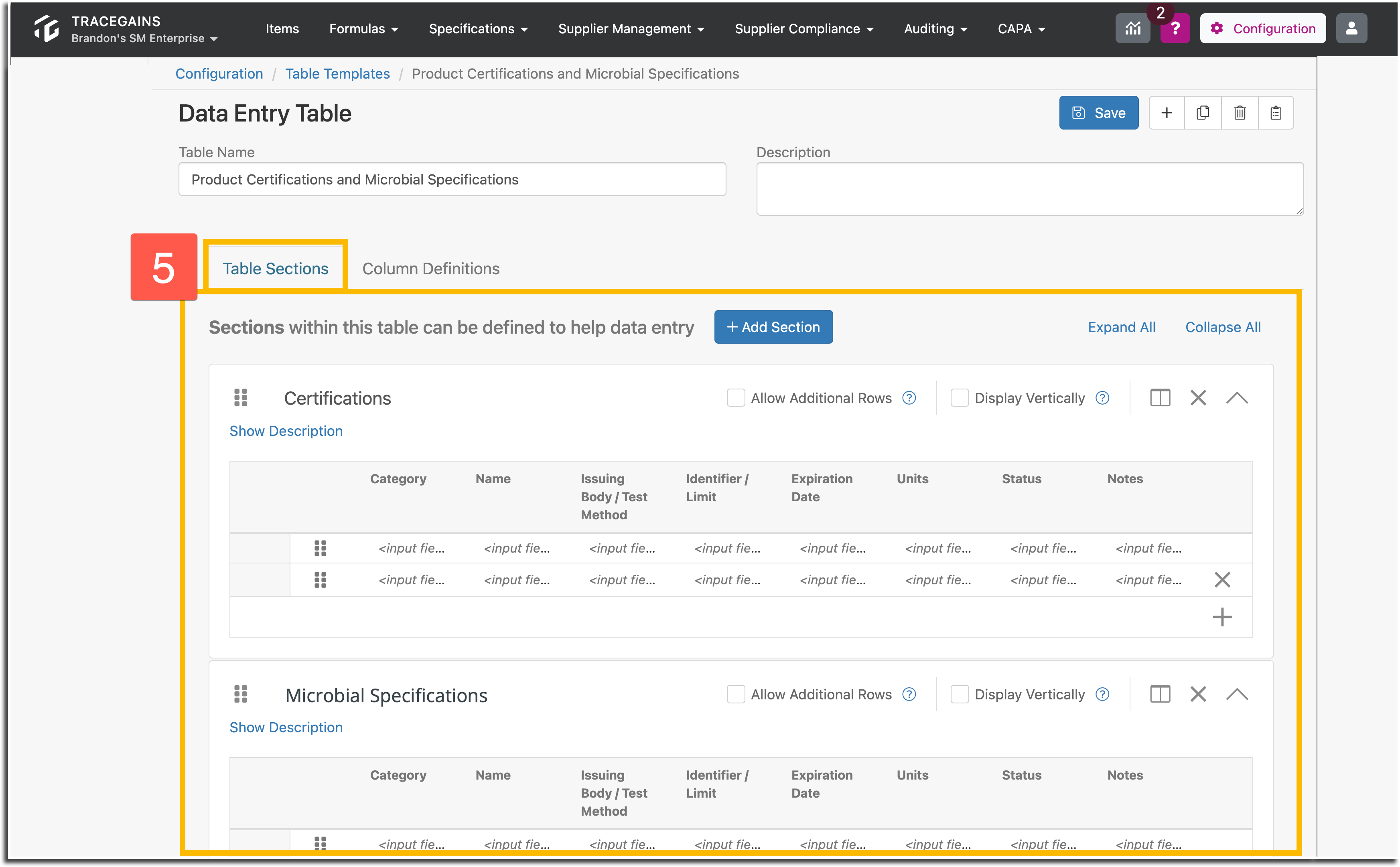Click the Save button
1400x867 pixels.
click(1098, 113)
